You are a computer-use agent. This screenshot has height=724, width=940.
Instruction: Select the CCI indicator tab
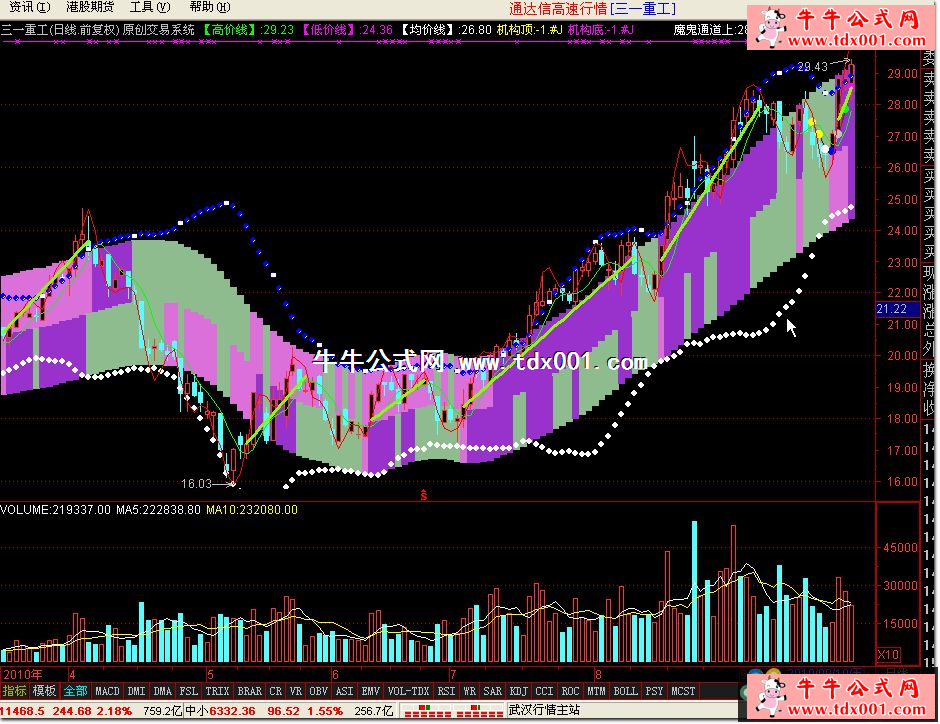click(x=544, y=691)
